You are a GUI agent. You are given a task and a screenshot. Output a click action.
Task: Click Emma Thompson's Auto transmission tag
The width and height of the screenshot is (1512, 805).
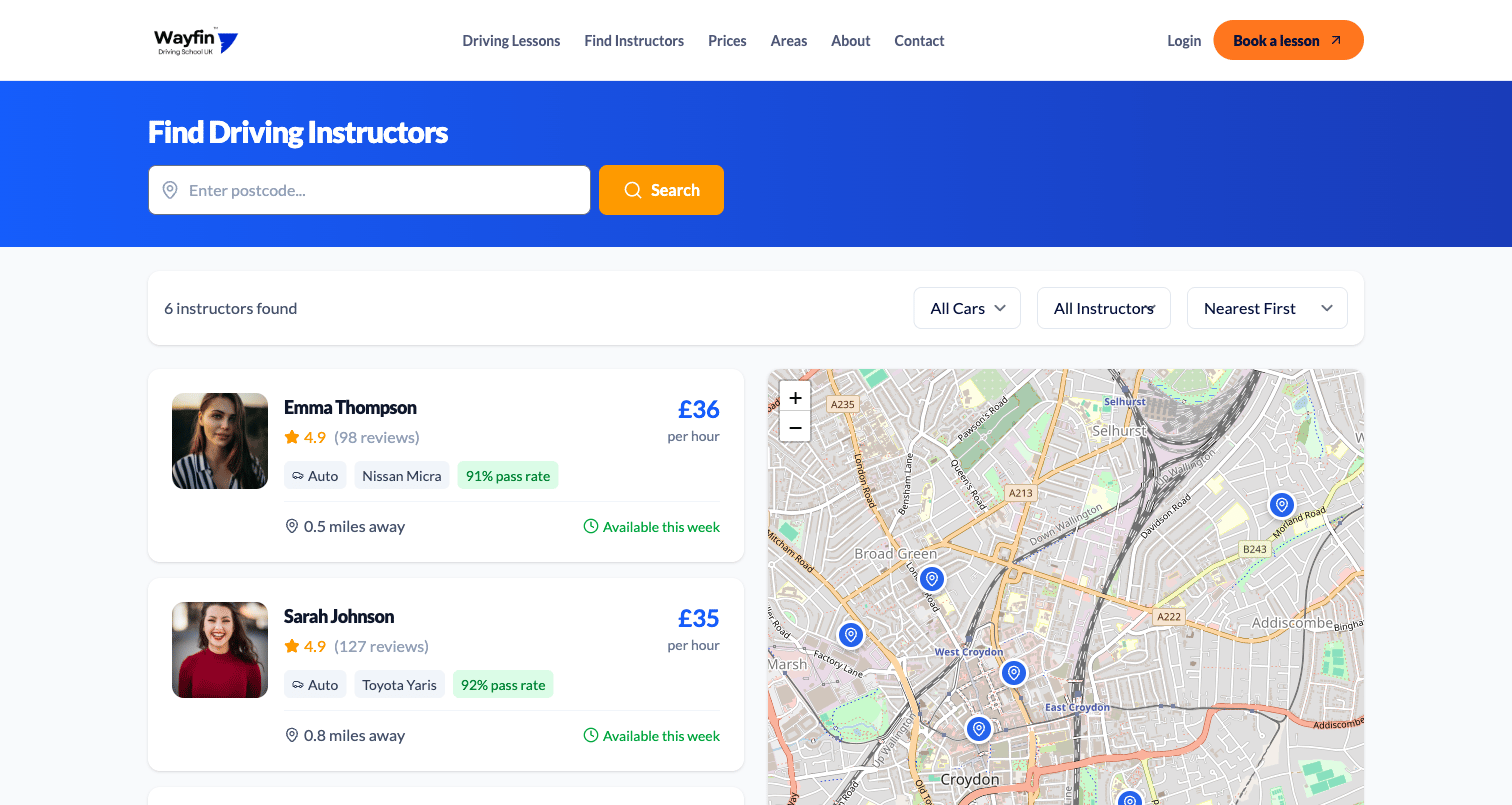tap(315, 476)
